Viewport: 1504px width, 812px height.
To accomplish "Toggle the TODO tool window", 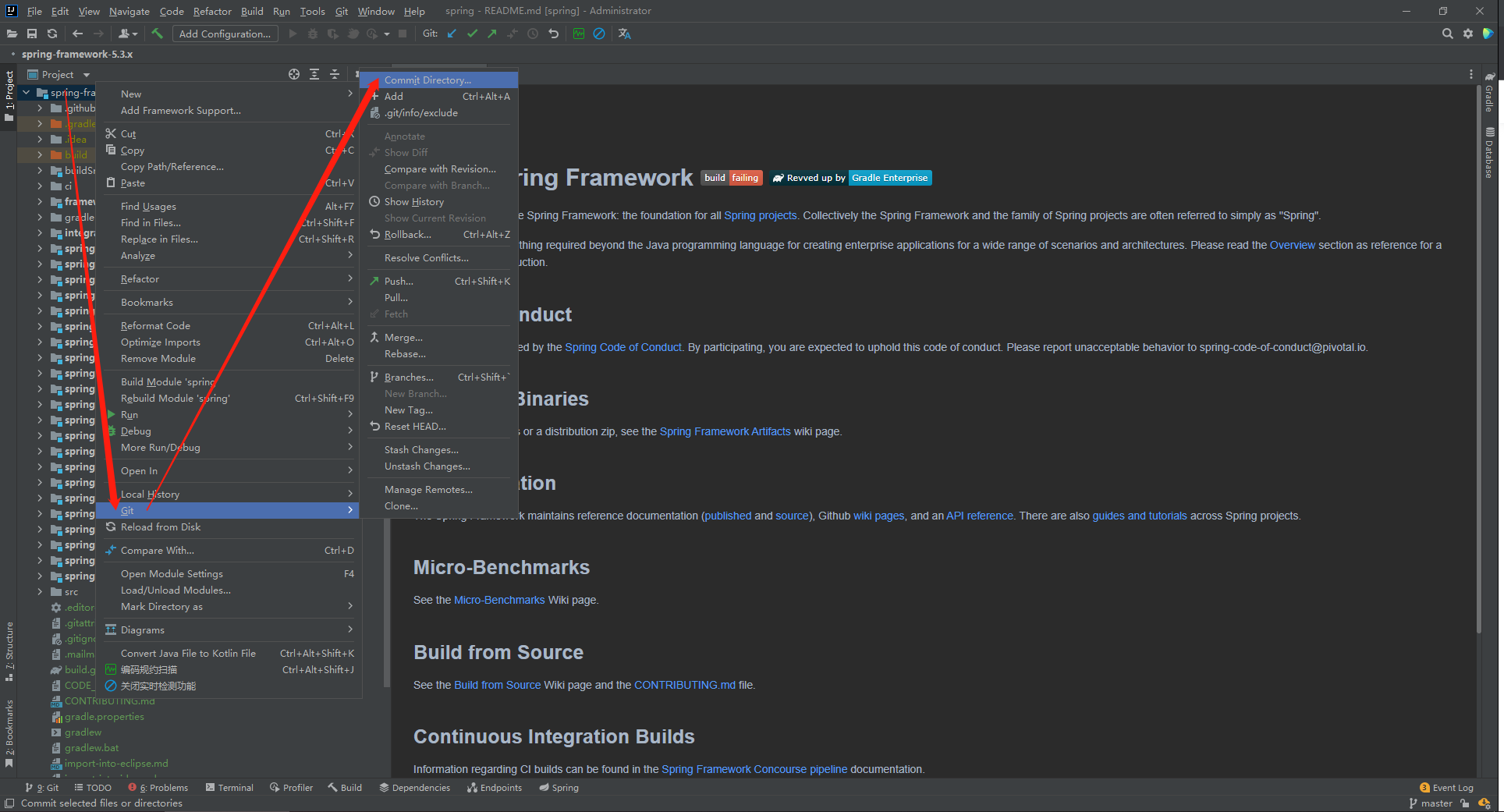I will coord(93,788).
